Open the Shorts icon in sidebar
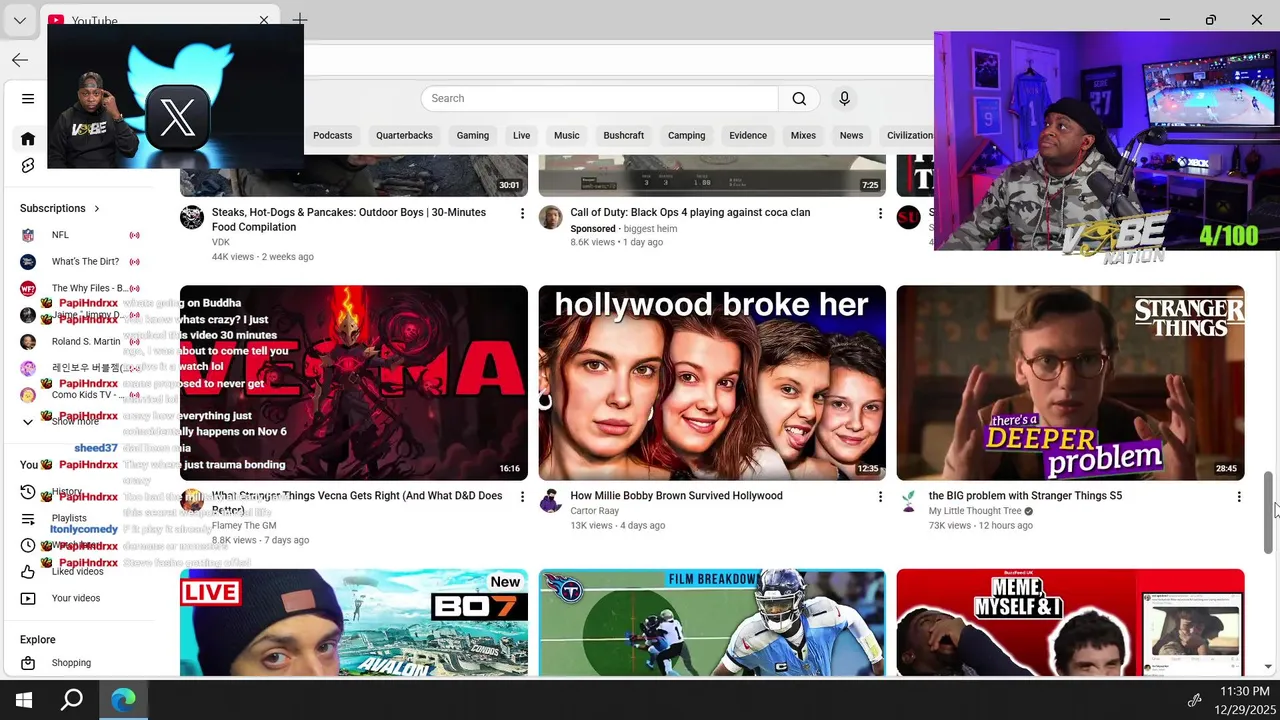This screenshot has height=720, width=1280. tap(28, 166)
